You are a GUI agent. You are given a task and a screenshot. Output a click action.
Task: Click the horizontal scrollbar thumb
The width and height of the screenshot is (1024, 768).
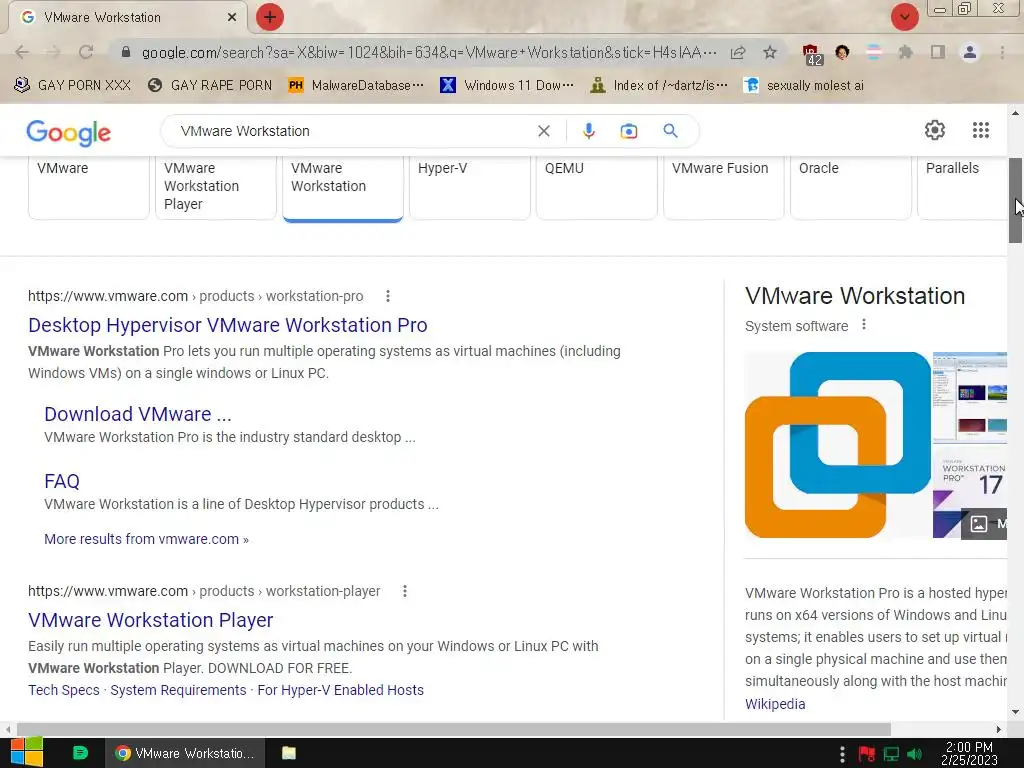pyautogui.click(x=454, y=729)
